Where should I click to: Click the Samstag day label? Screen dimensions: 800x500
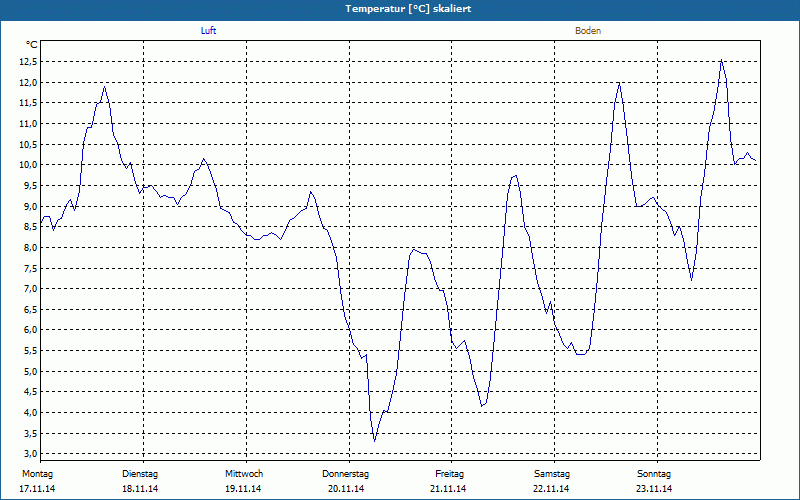tap(552, 474)
